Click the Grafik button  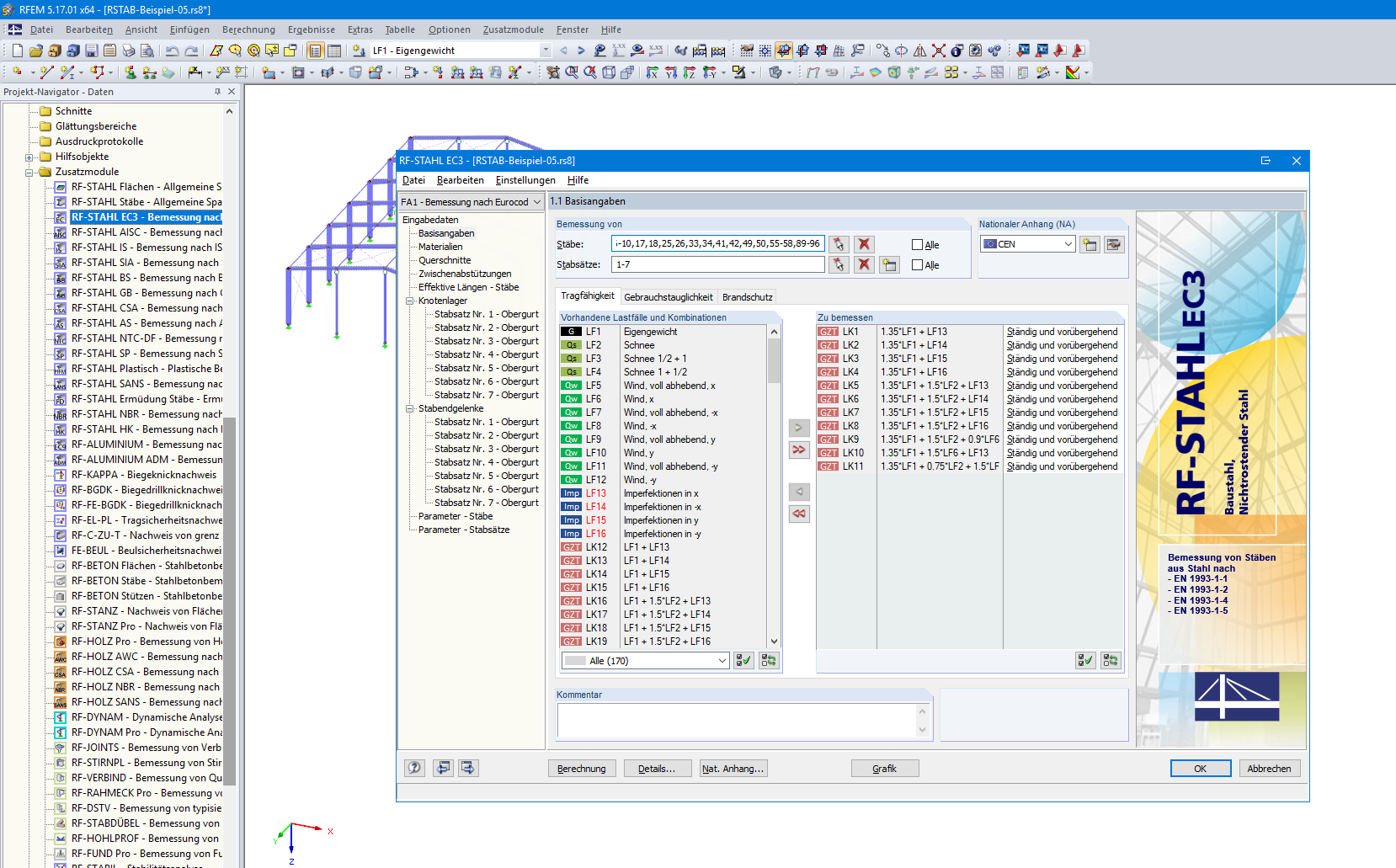[x=884, y=769]
